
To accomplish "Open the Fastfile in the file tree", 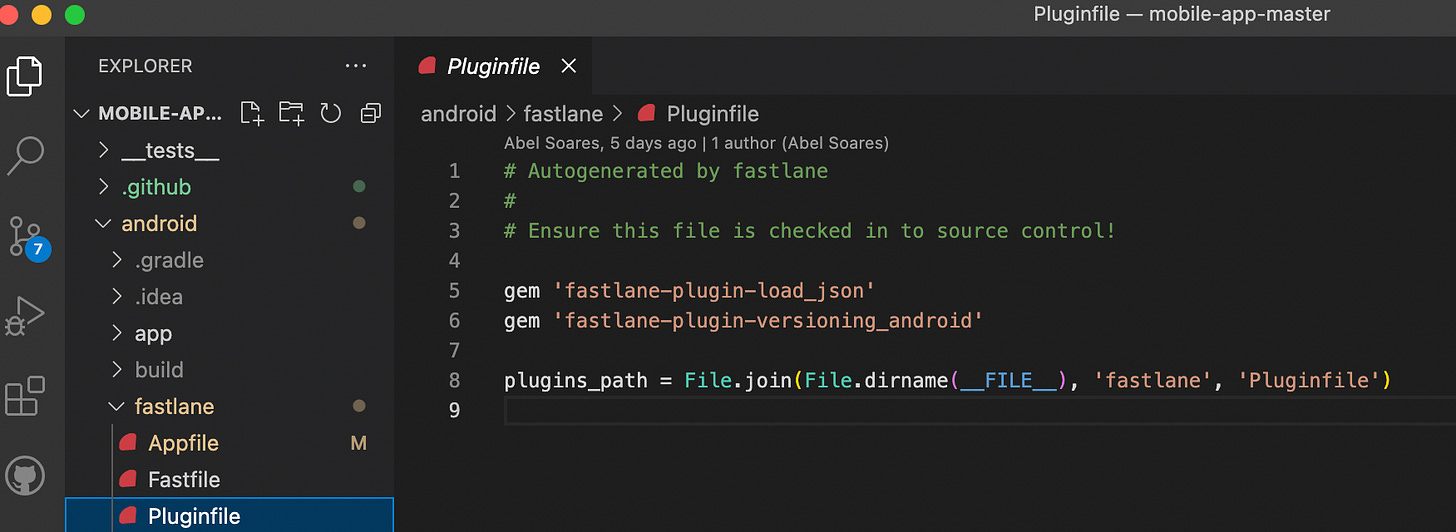I will point(229,480).
